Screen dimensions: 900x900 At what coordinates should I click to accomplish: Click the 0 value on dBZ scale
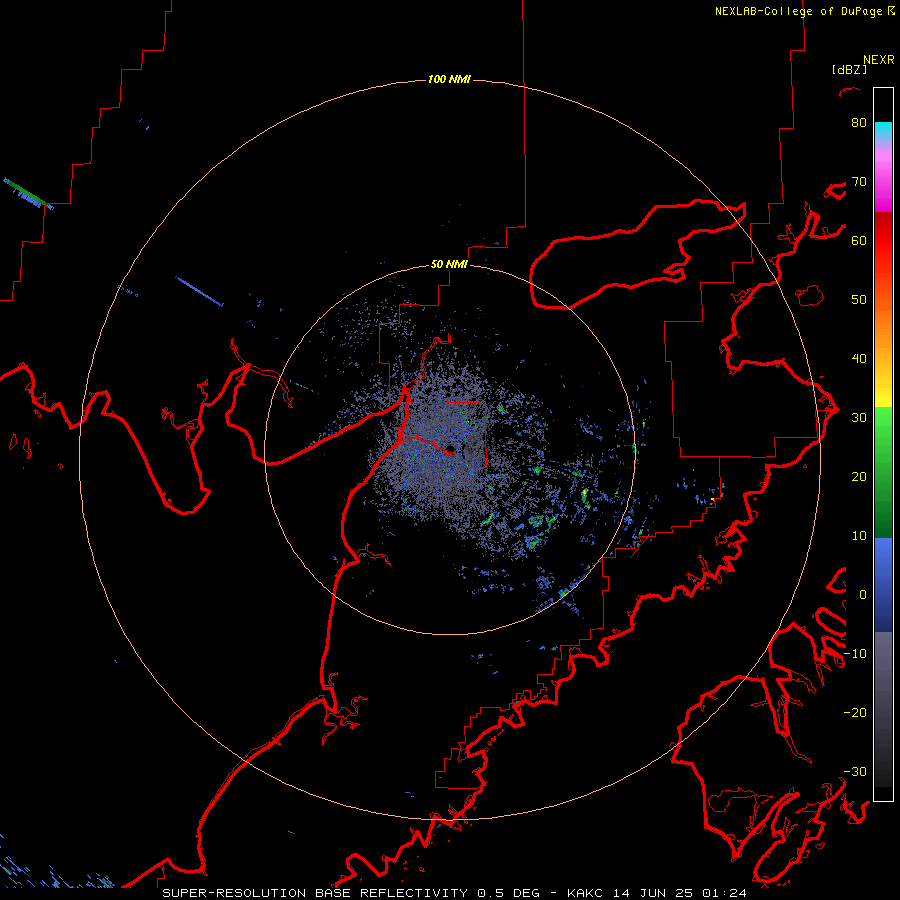pos(863,595)
